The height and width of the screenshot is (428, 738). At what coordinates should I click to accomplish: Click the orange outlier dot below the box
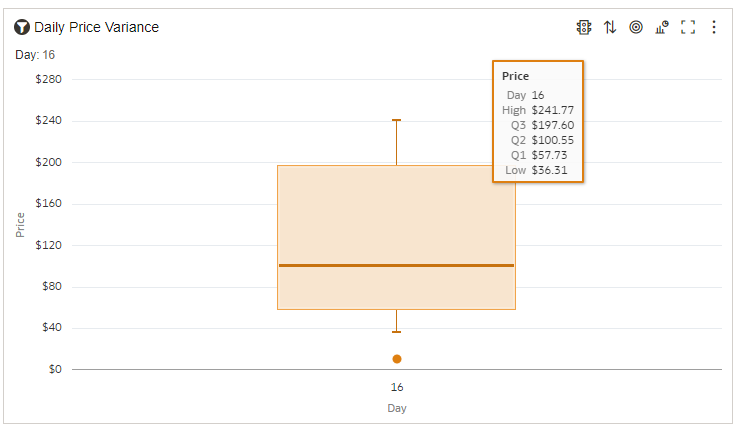pos(397,359)
